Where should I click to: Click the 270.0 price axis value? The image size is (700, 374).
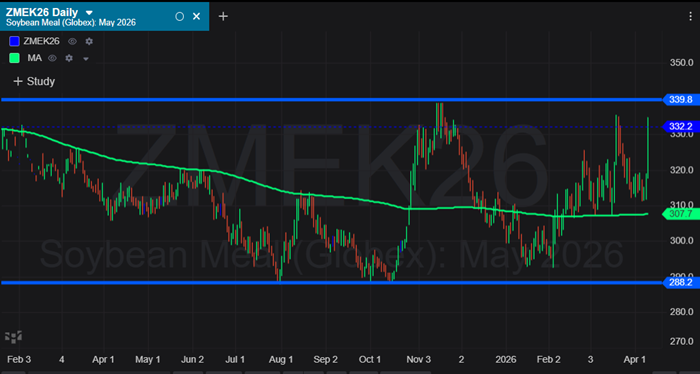tap(681, 341)
